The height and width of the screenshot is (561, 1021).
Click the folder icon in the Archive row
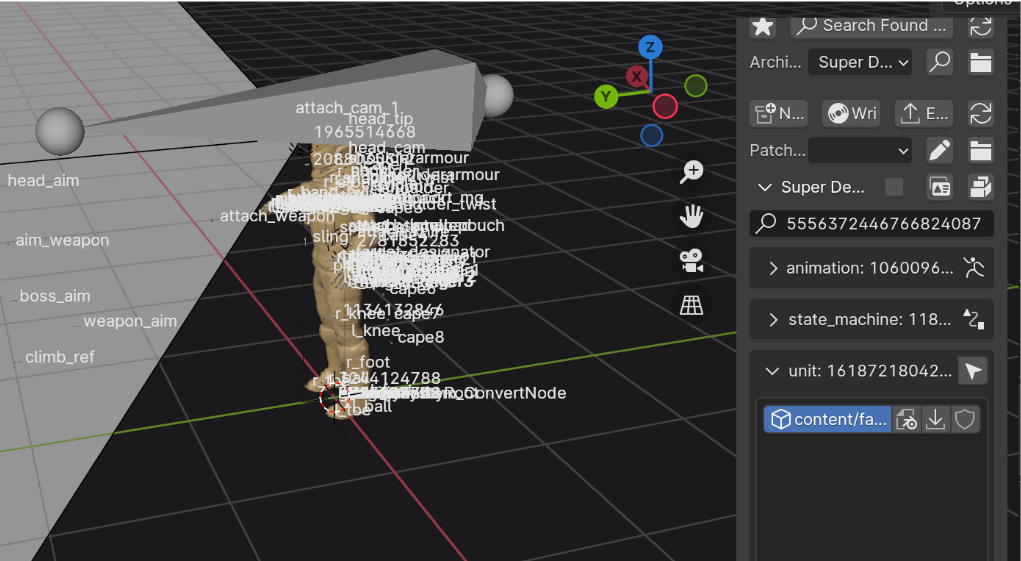click(x=981, y=62)
